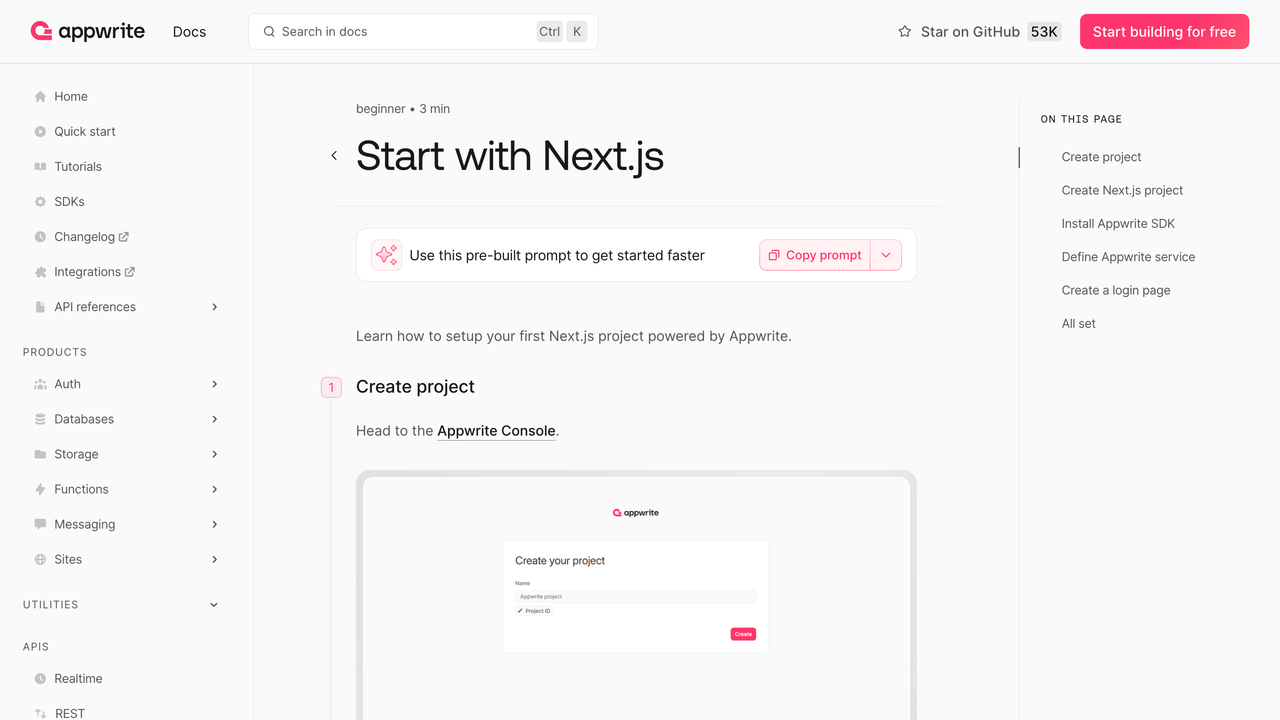Screen dimensions: 1280x720
Task: Expand the Databases sidebar entry
Action: coord(213,419)
